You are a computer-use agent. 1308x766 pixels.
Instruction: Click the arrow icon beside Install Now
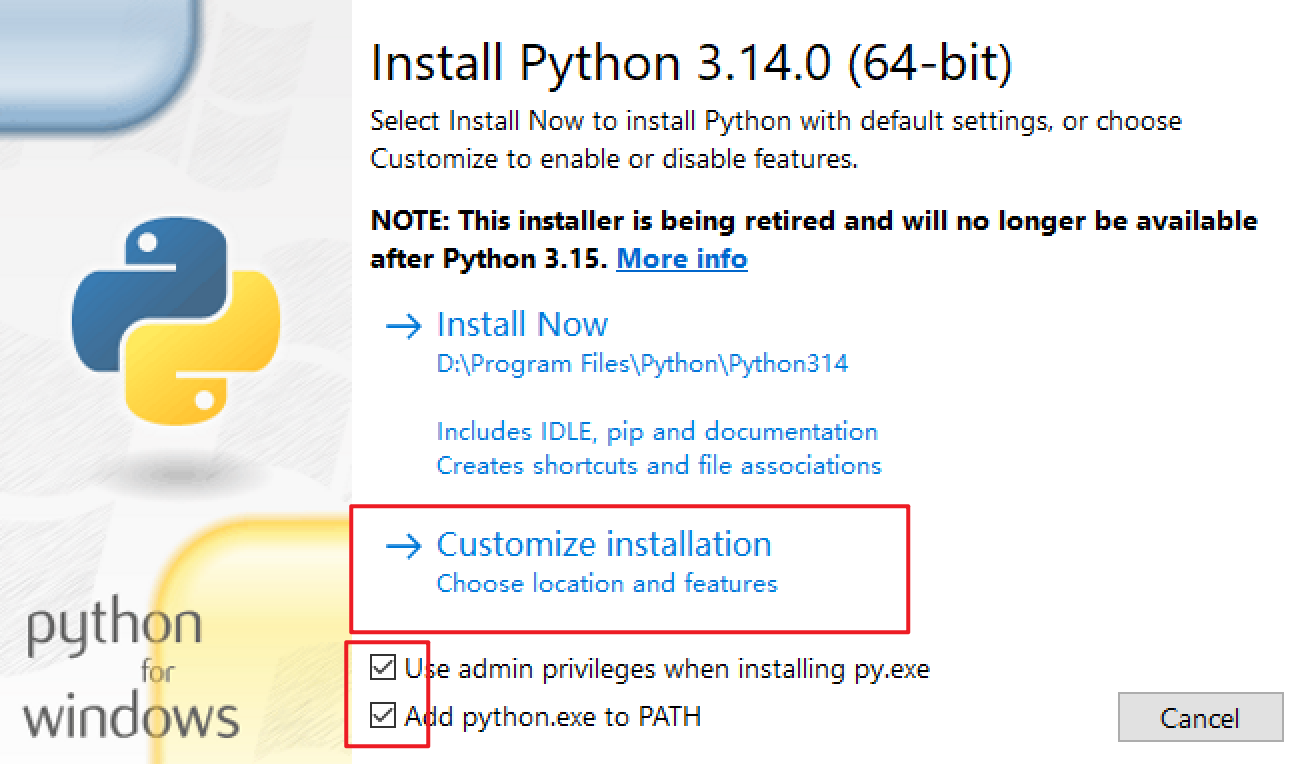coord(404,326)
